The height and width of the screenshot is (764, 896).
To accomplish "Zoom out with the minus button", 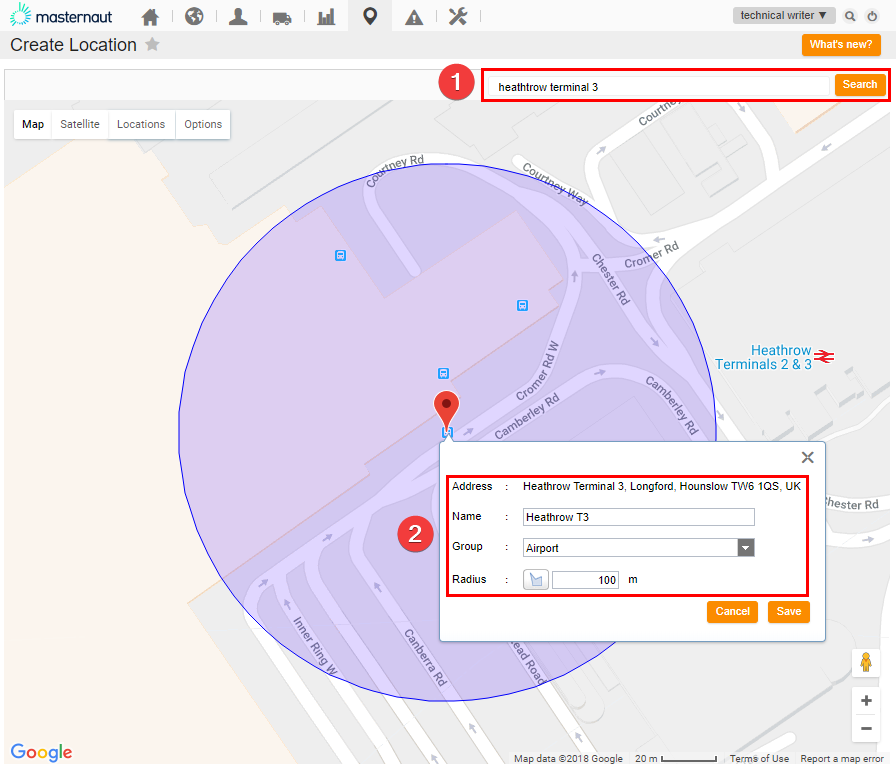I will [866, 729].
